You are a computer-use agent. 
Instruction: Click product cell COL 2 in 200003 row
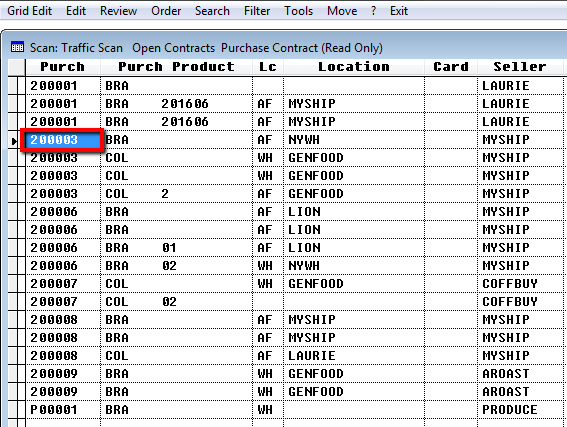pos(176,194)
